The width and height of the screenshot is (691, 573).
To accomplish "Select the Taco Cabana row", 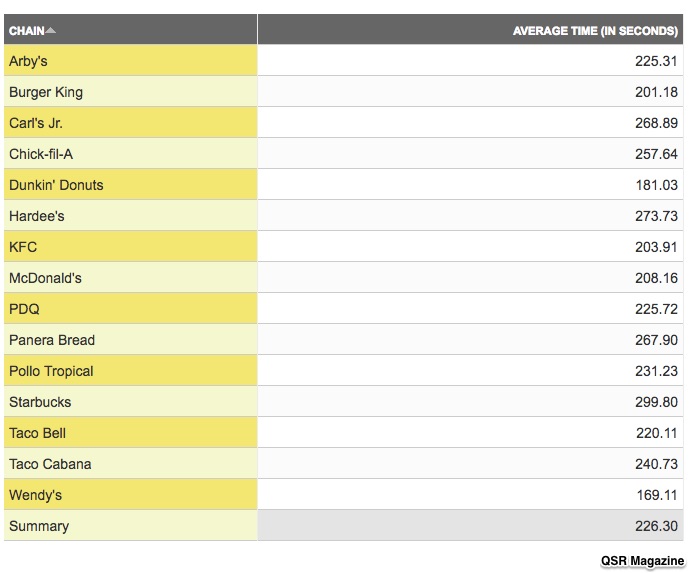I will (x=344, y=464).
